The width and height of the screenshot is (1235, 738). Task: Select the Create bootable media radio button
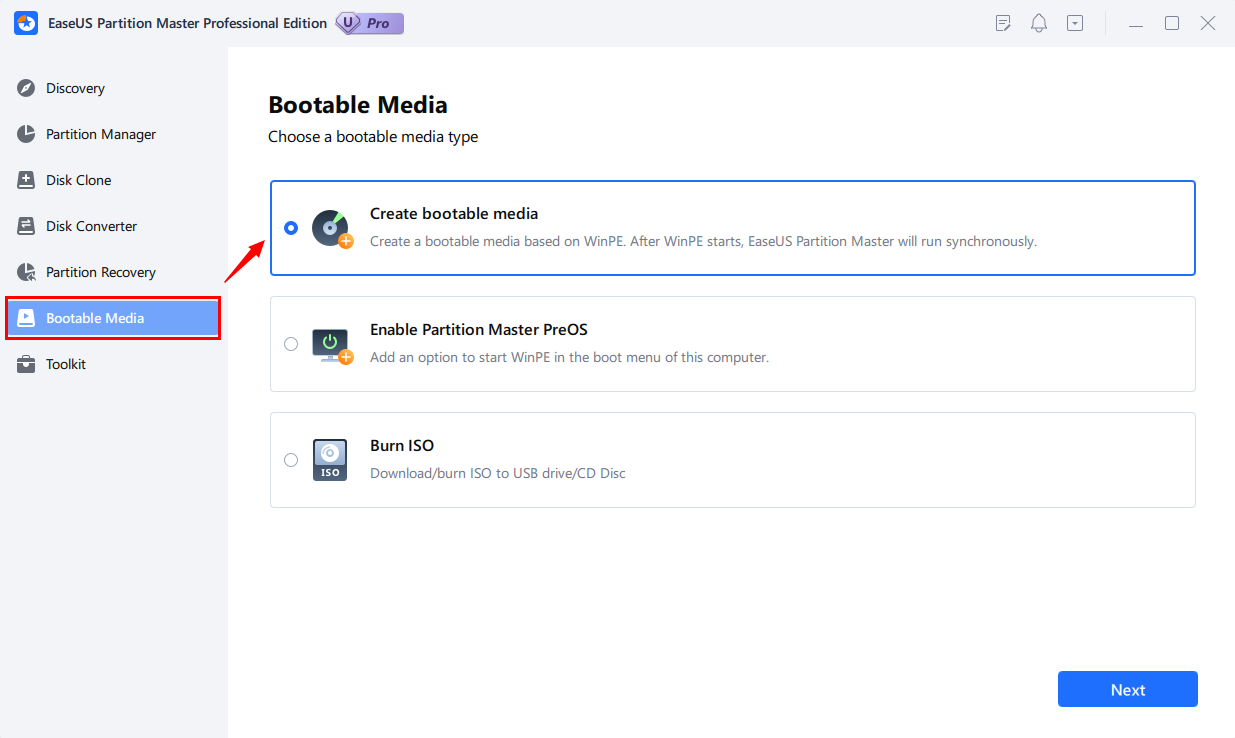point(291,228)
